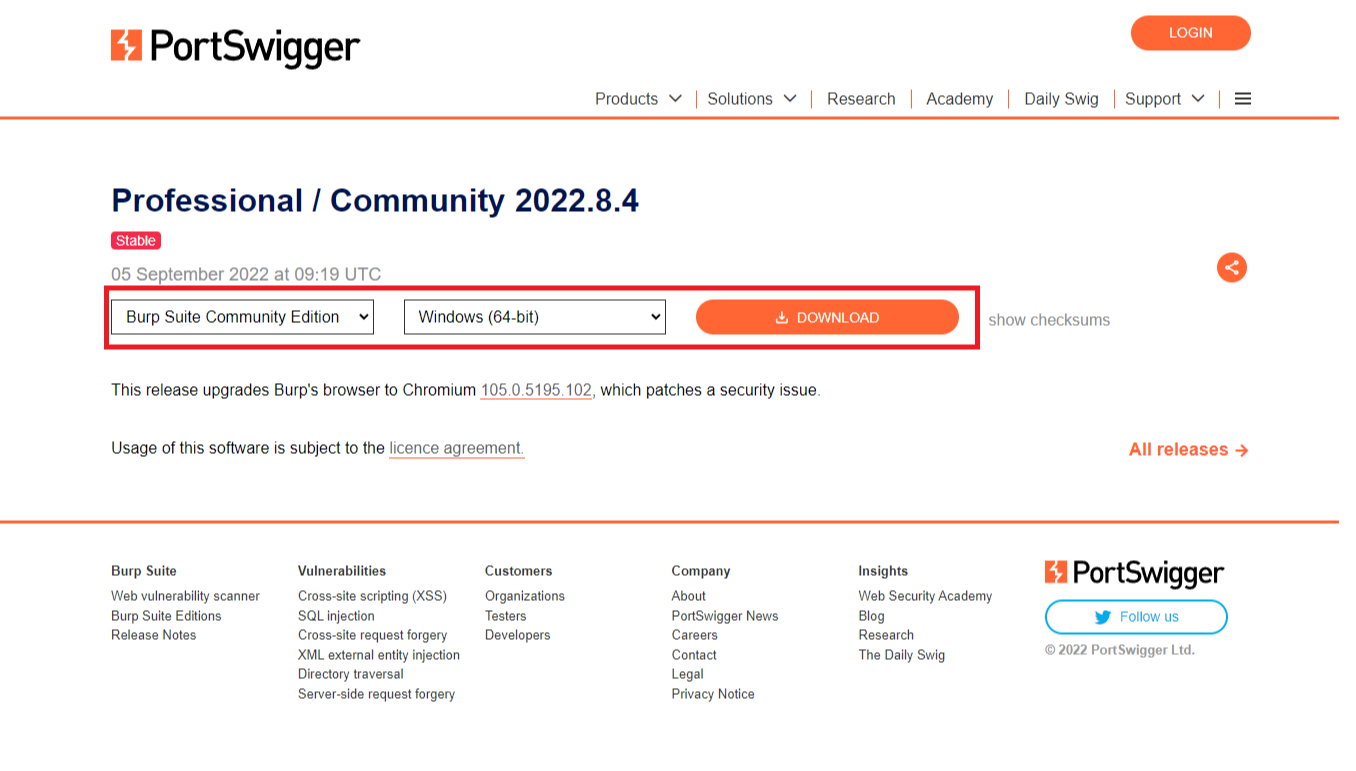Image resolution: width=1356 pixels, height=771 pixels.
Task: Open Web vulnerability scanner footer link
Action: tap(185, 596)
